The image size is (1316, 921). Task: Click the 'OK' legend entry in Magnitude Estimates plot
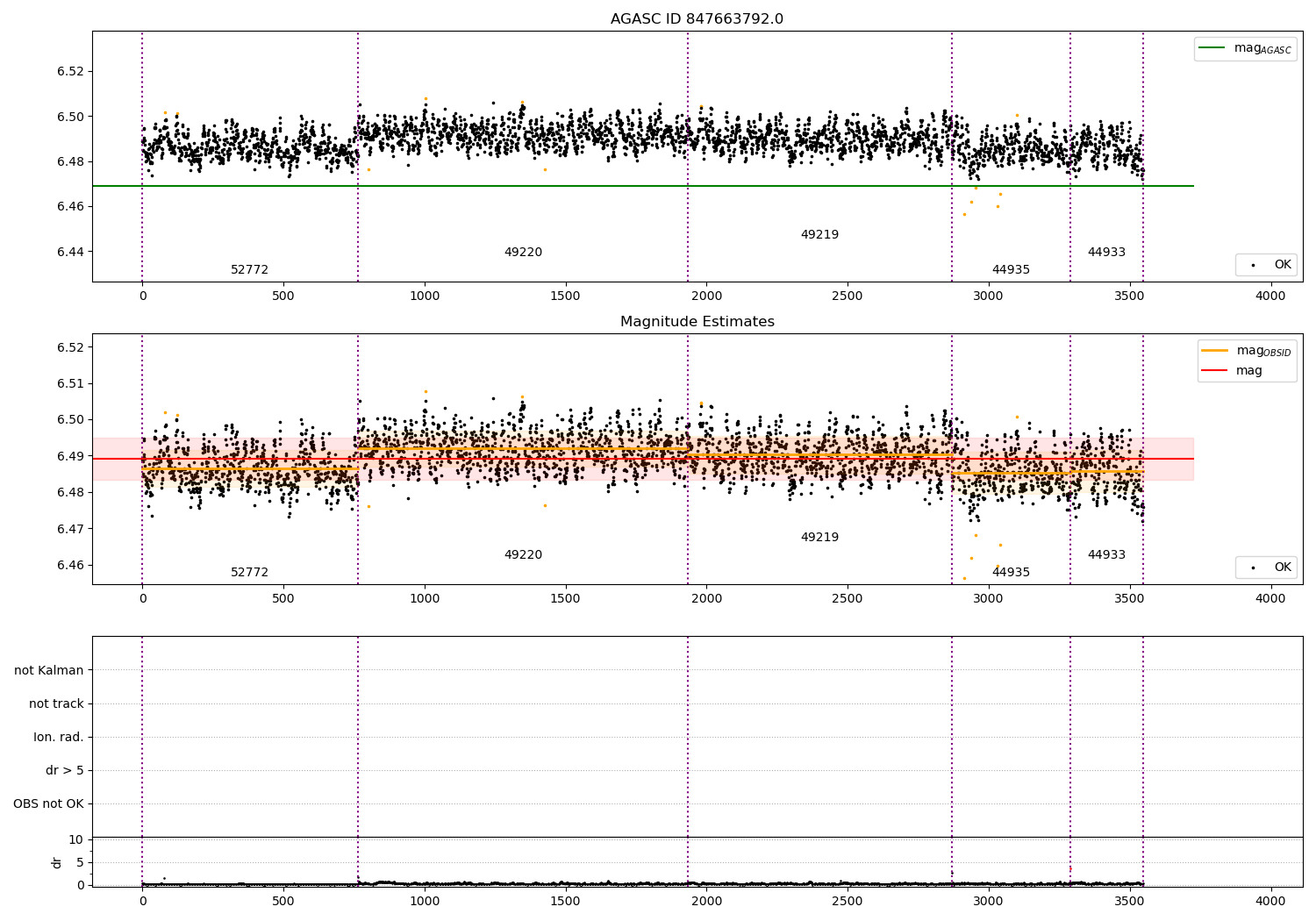pyautogui.click(x=1266, y=567)
